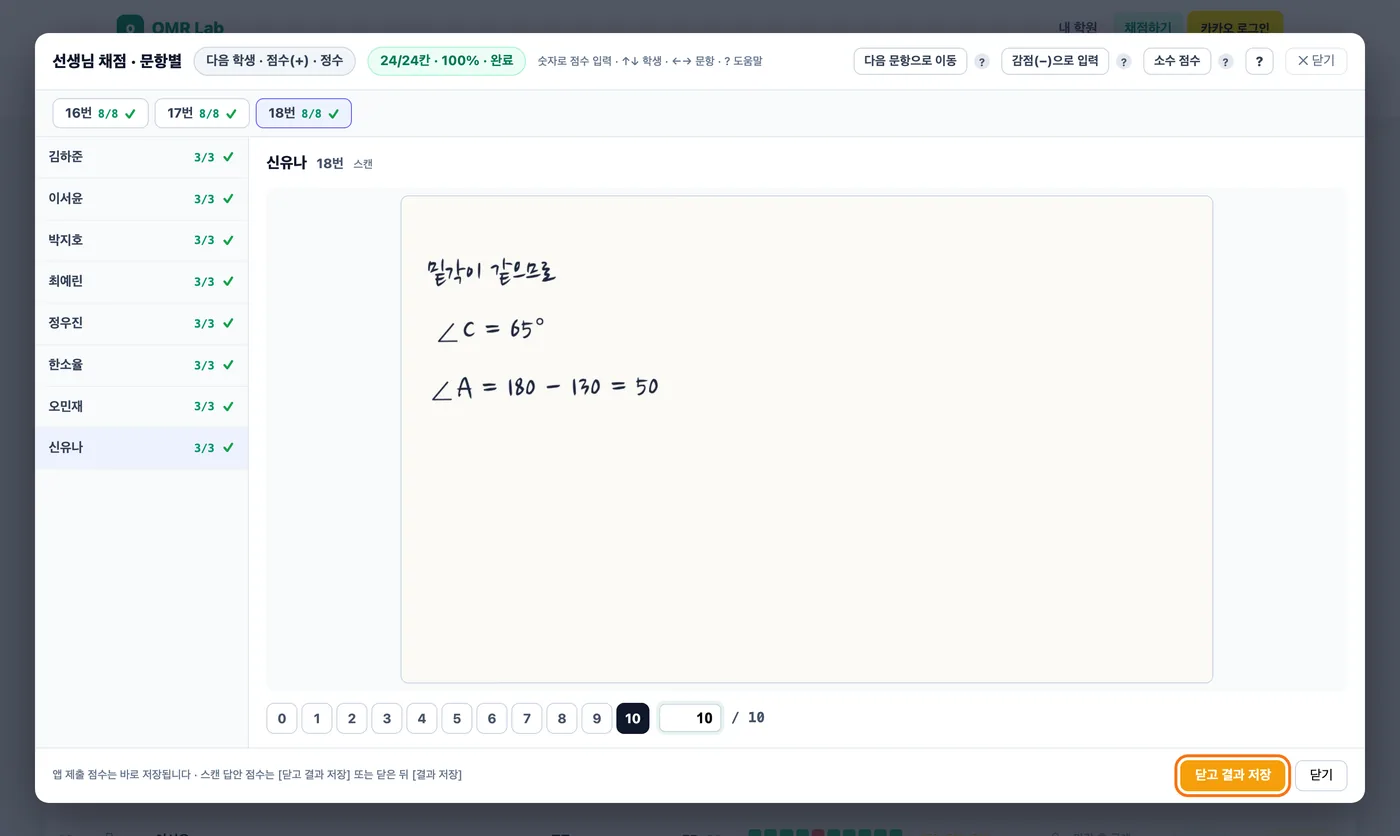This screenshot has width=1400, height=836.
Task: Select student 정우진 in the list
Action: pos(142,323)
